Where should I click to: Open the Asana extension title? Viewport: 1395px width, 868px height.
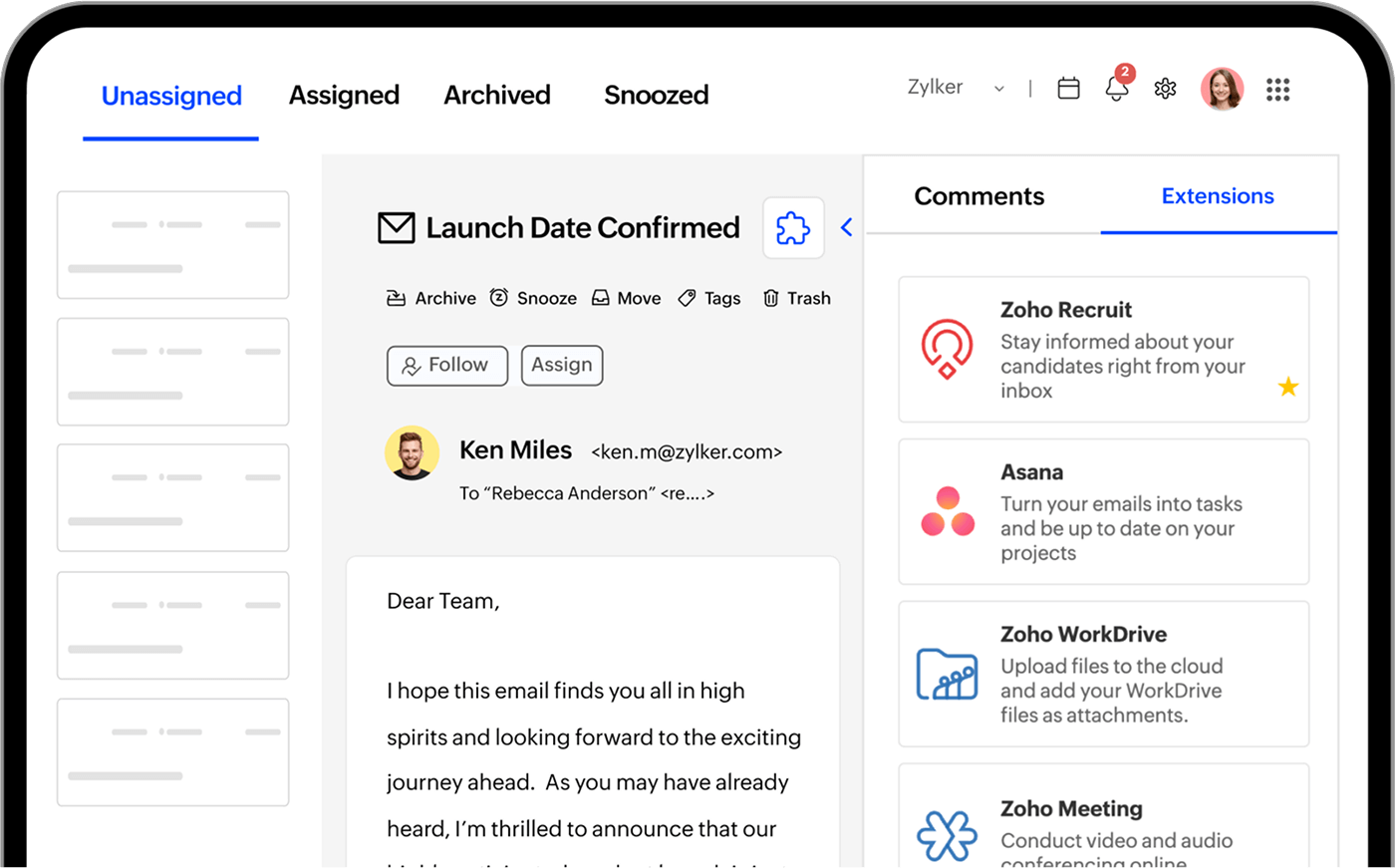[1032, 472]
